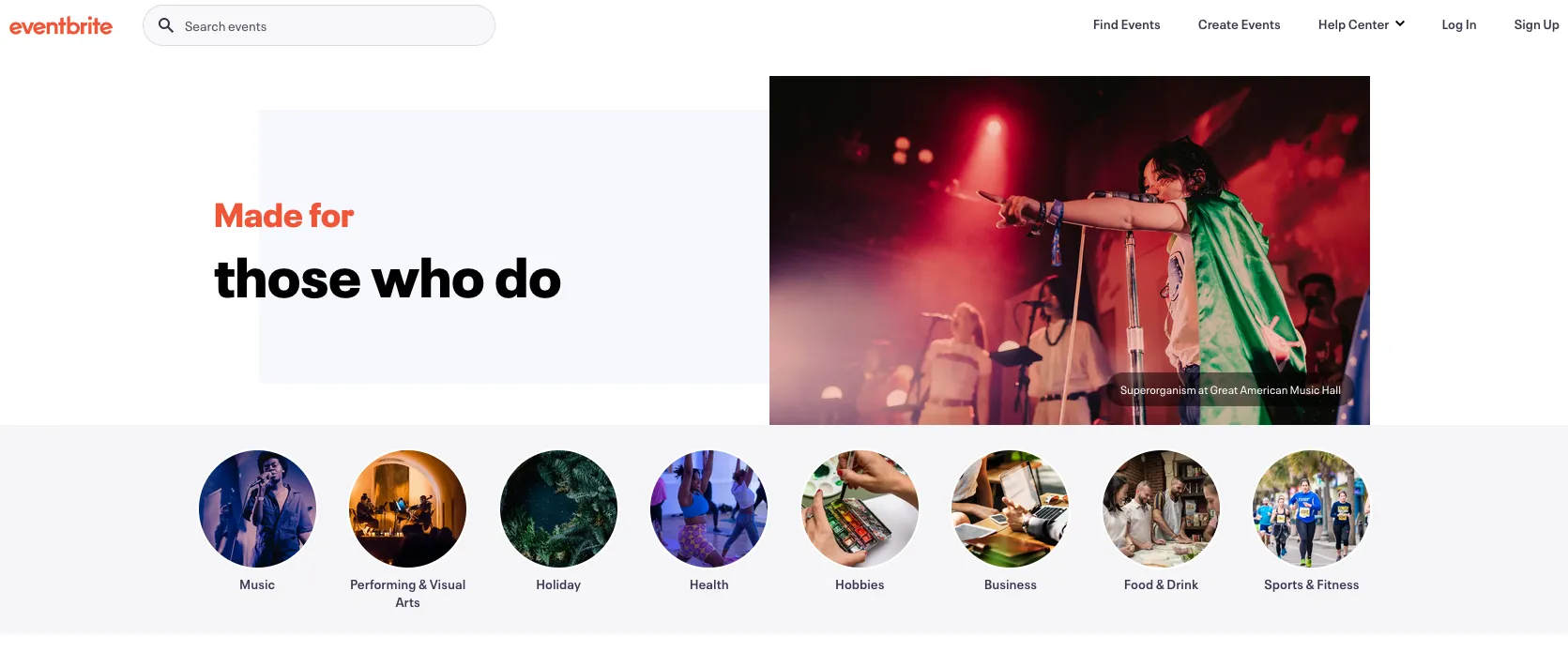Go to Create Events
The width and height of the screenshot is (1568, 667).
point(1239,24)
